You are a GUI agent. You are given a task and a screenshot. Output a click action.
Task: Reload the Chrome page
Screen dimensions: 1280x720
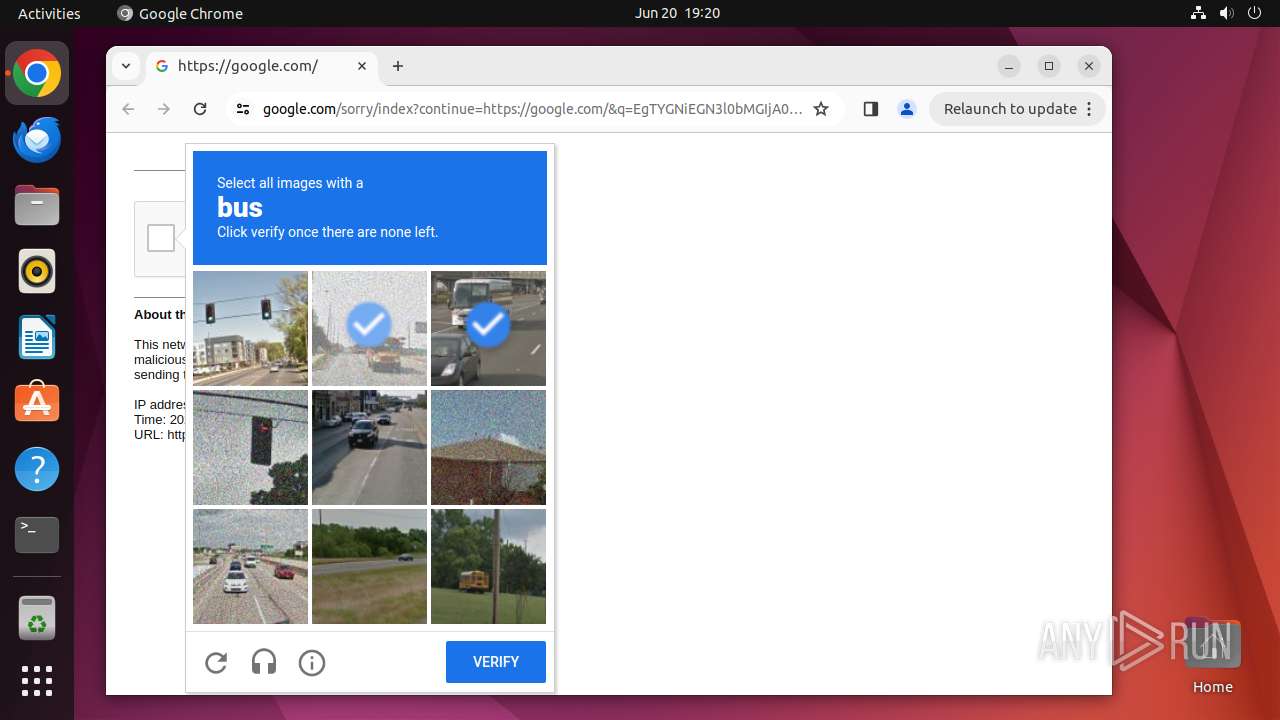(x=200, y=109)
